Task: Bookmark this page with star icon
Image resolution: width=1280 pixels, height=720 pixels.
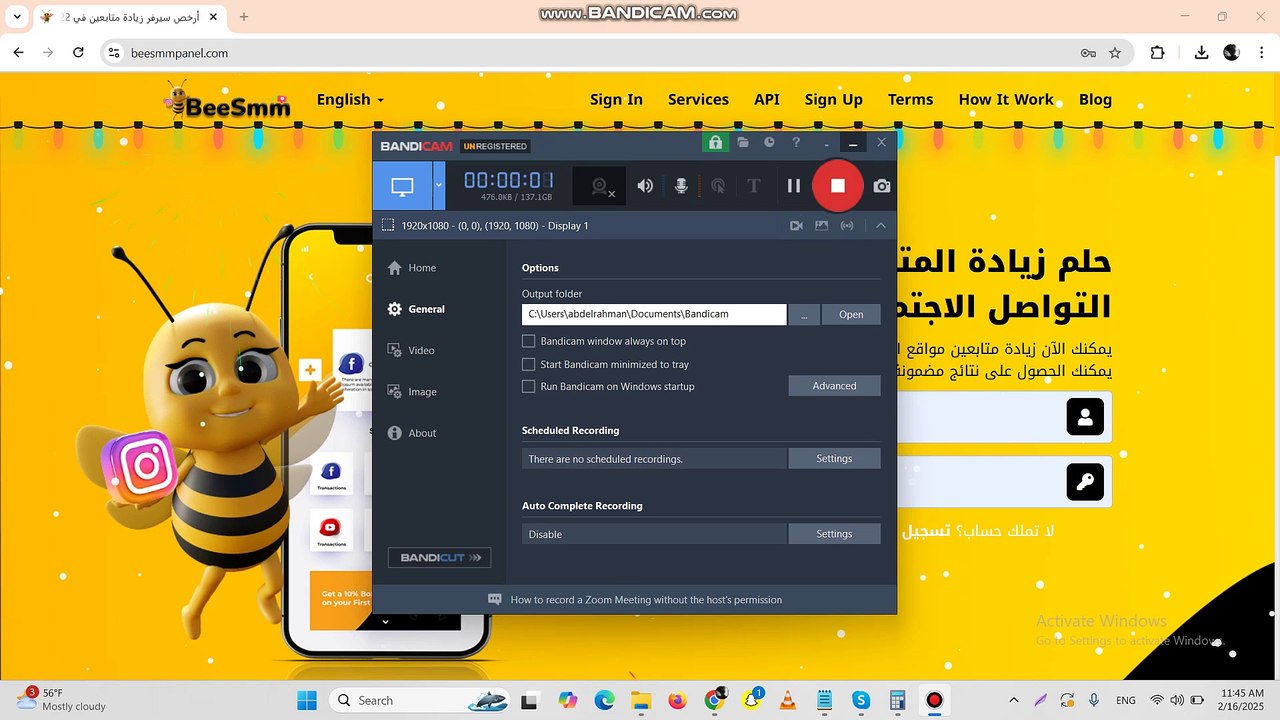Action: coord(1115,53)
